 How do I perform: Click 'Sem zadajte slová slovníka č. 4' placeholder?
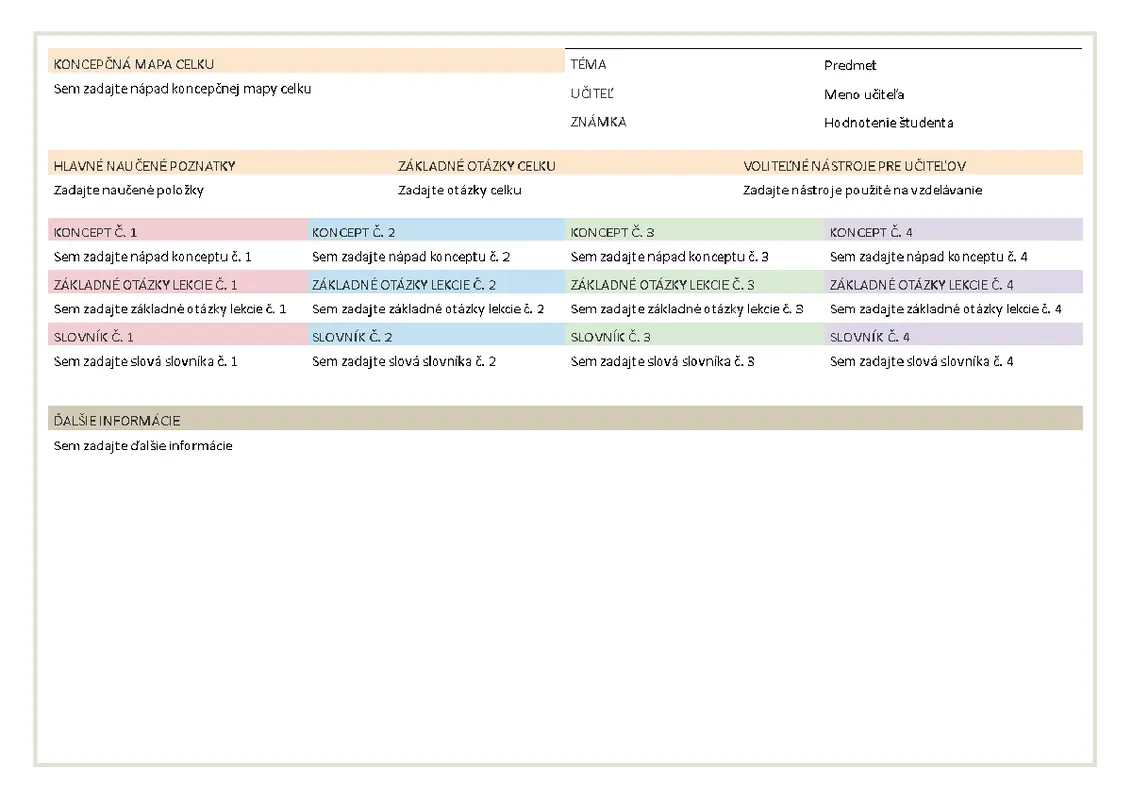click(921, 361)
